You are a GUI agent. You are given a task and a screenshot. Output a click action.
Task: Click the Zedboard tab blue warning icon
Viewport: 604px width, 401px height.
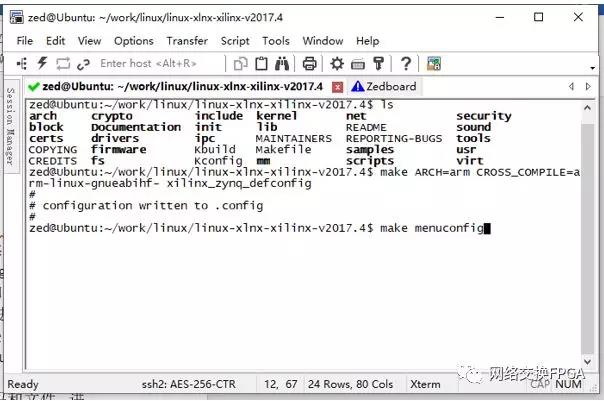(x=358, y=86)
